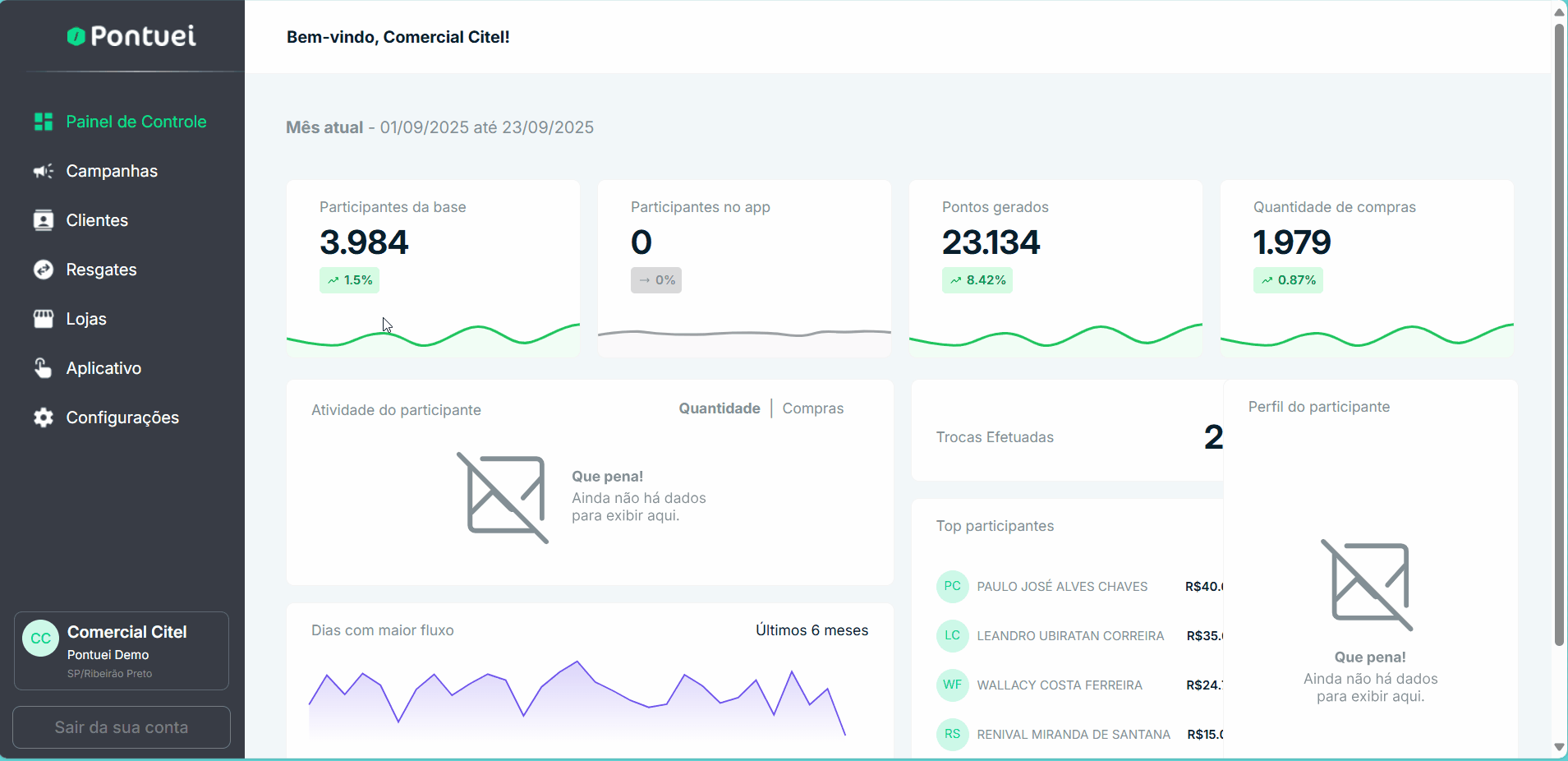Click the Campanhas megaphone icon
The height and width of the screenshot is (761, 1568).
(44, 171)
